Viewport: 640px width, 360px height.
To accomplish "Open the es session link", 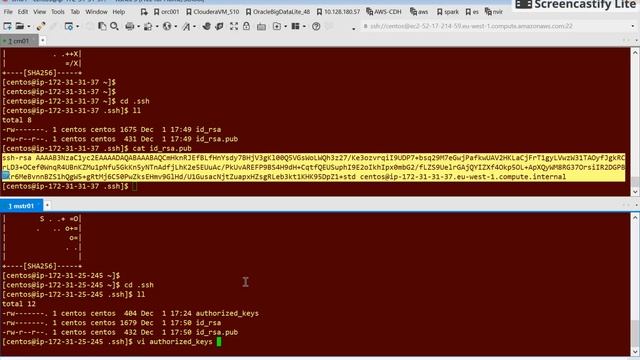I will coord(472,12).
